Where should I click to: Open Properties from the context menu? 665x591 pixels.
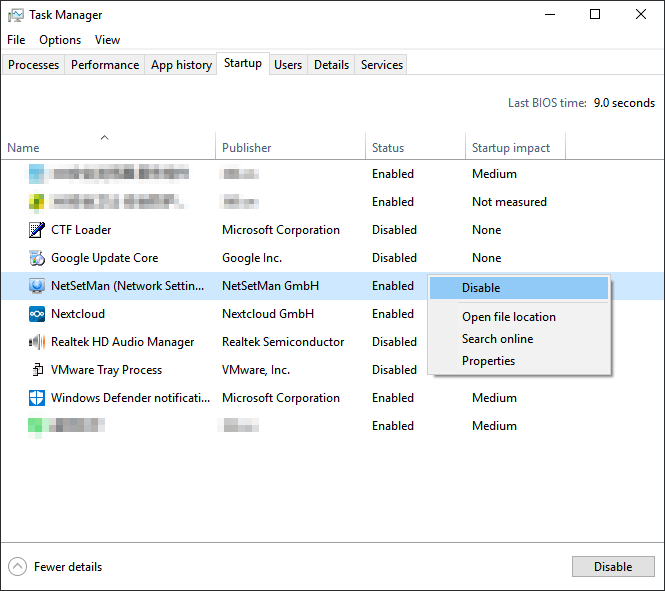point(488,361)
